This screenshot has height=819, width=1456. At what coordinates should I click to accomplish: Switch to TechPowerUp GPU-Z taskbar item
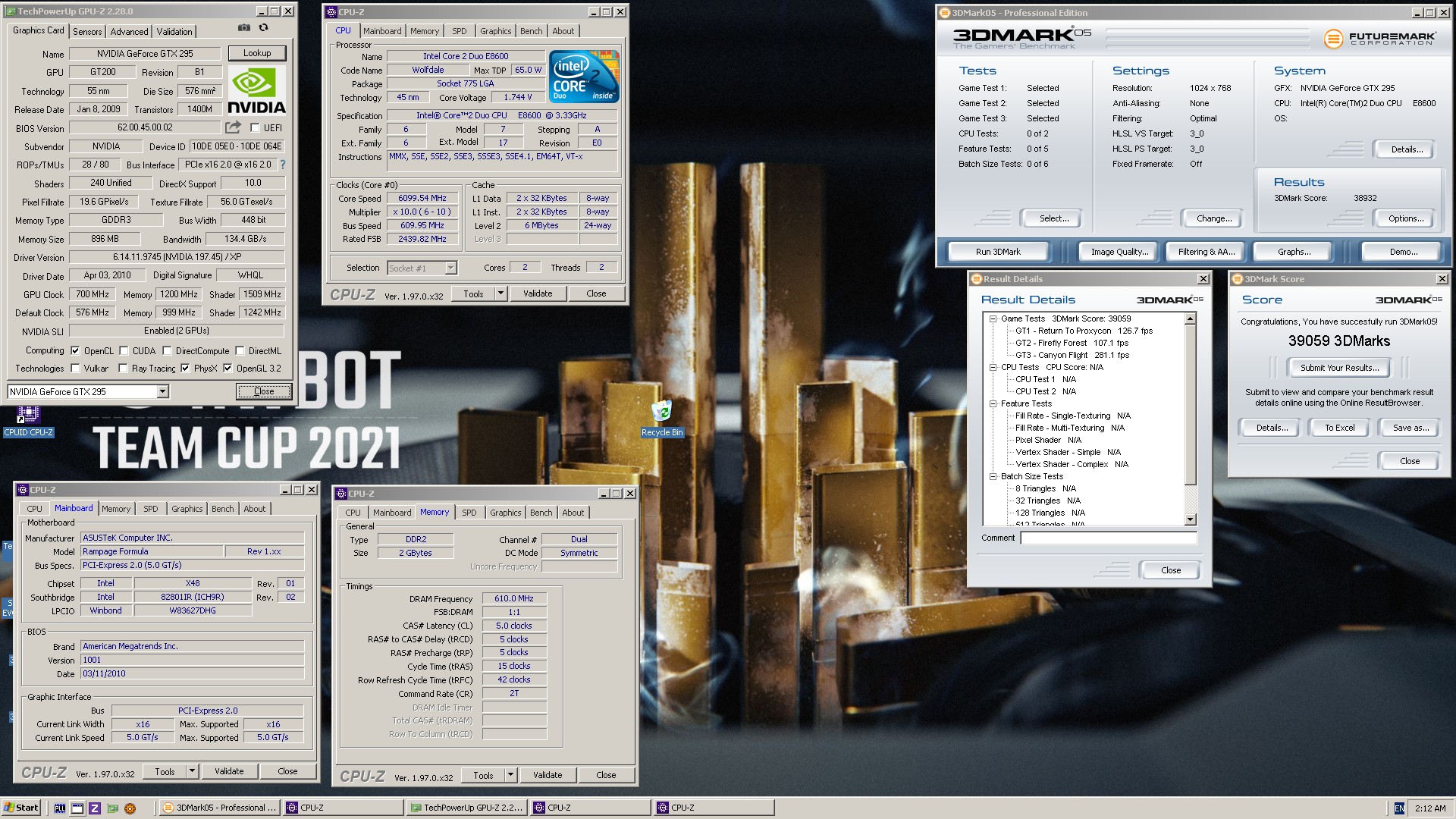point(466,808)
